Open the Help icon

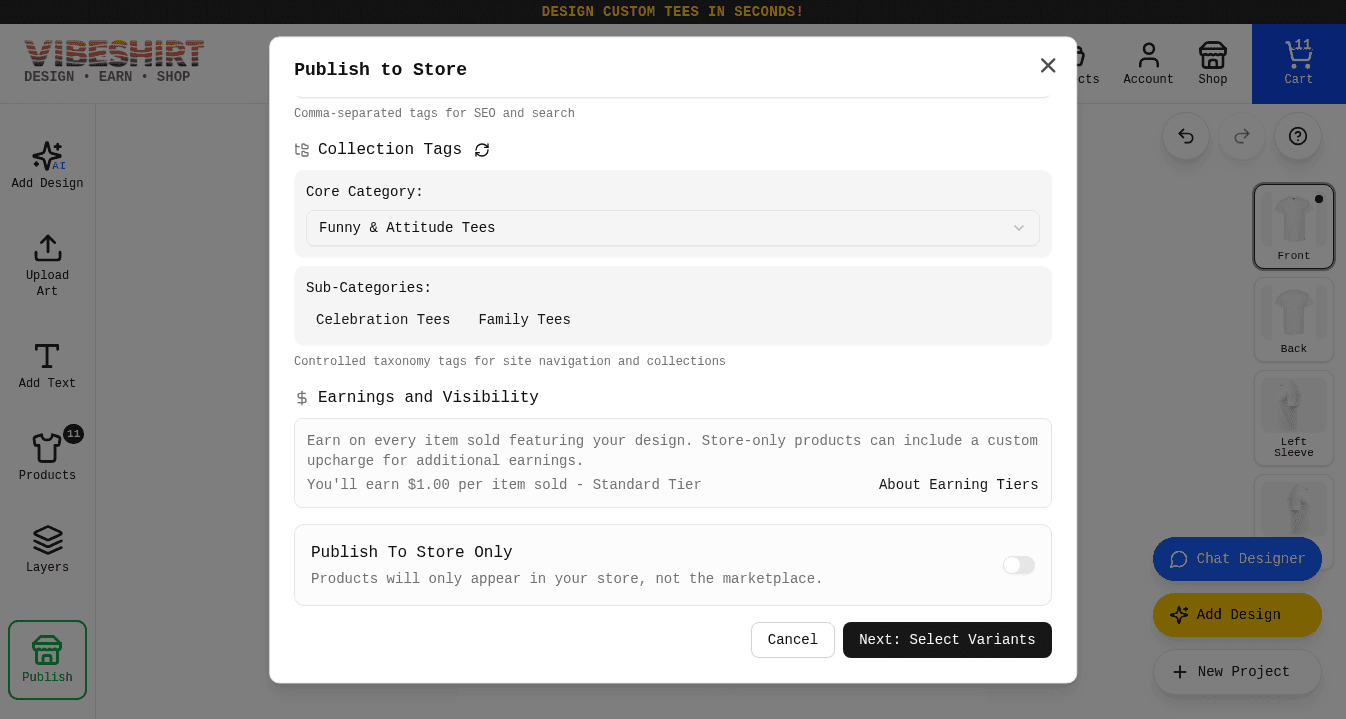[1298, 136]
